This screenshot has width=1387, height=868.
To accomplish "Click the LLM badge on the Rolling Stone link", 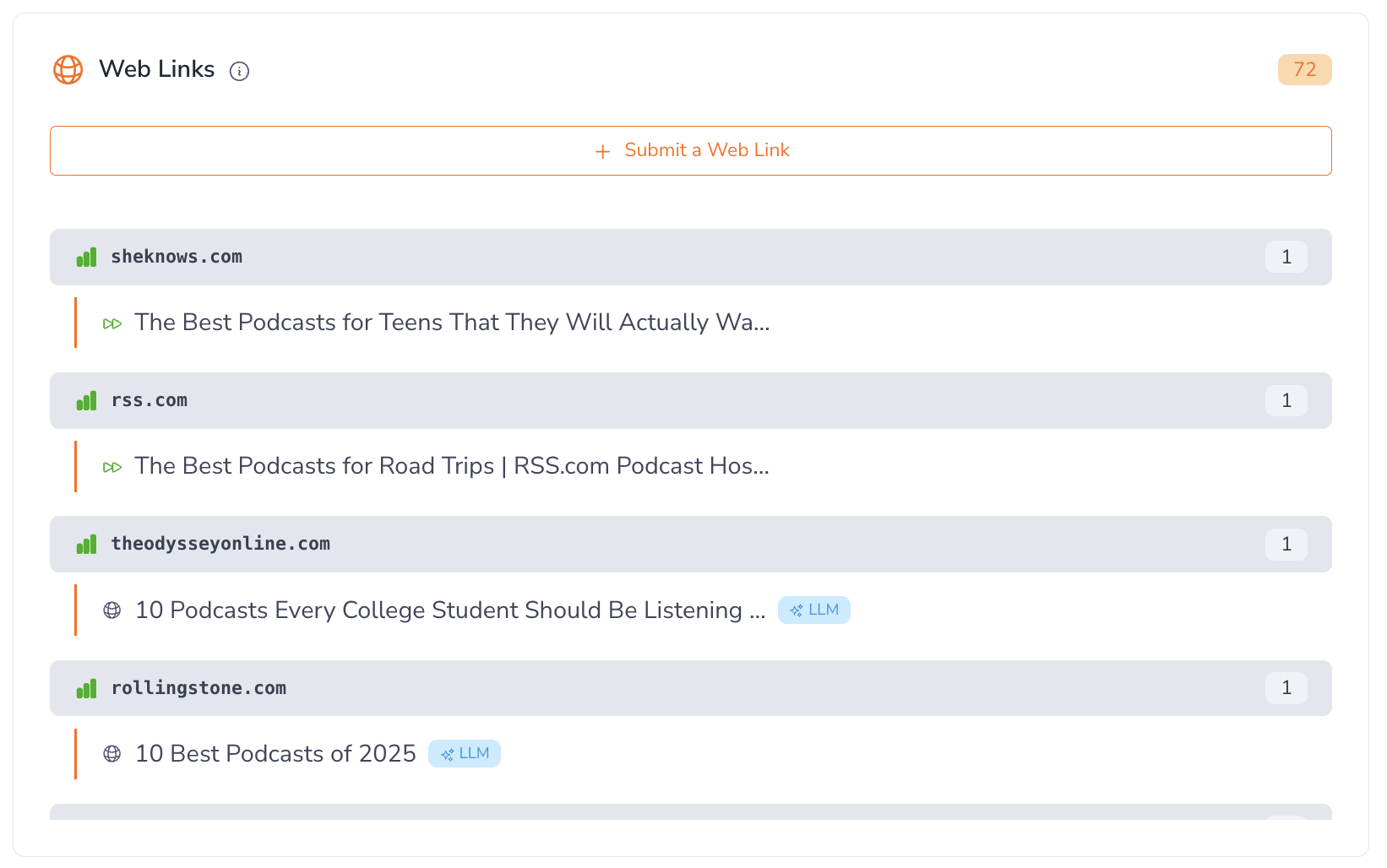I will click(x=465, y=754).
